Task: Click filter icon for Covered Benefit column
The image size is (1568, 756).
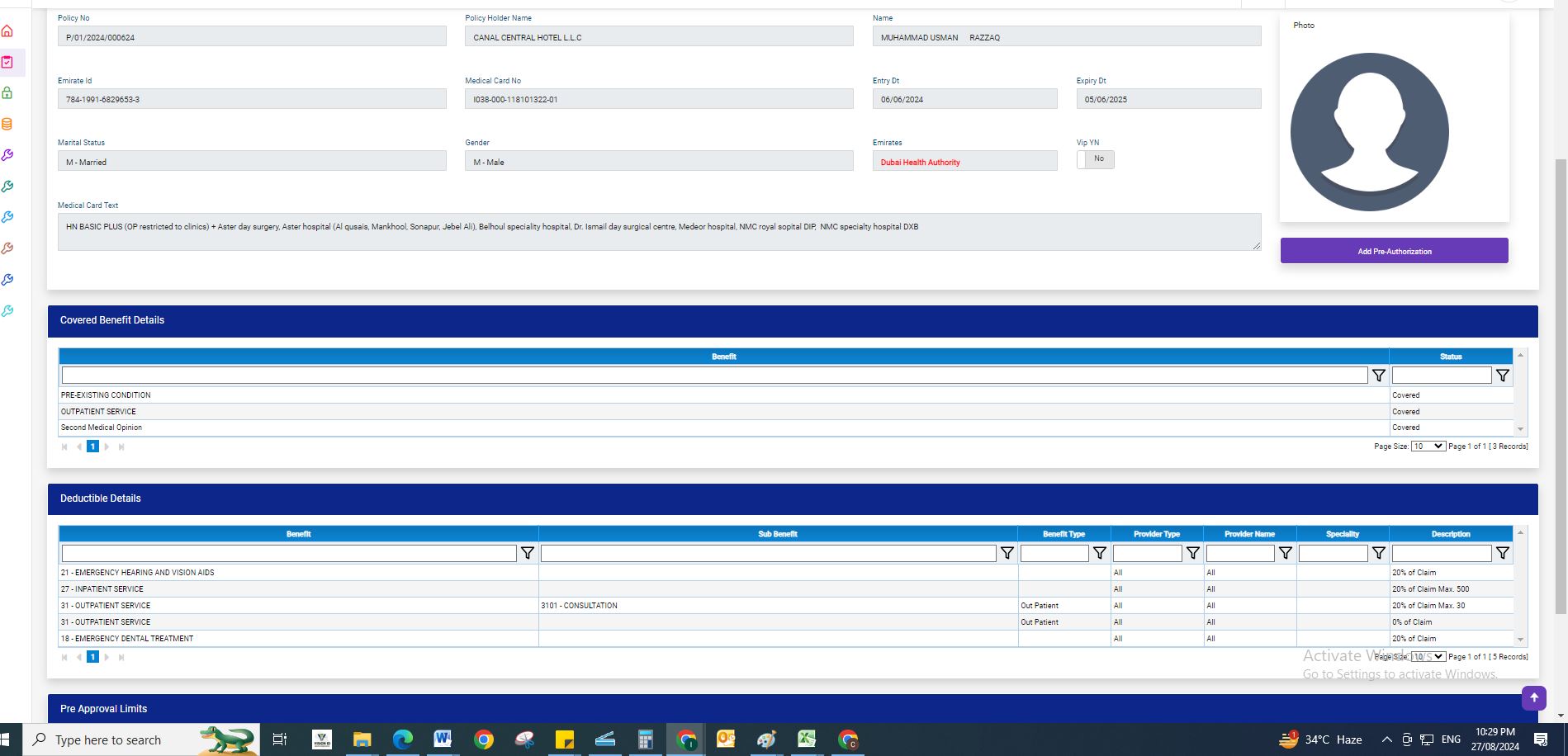Action: (1378, 376)
